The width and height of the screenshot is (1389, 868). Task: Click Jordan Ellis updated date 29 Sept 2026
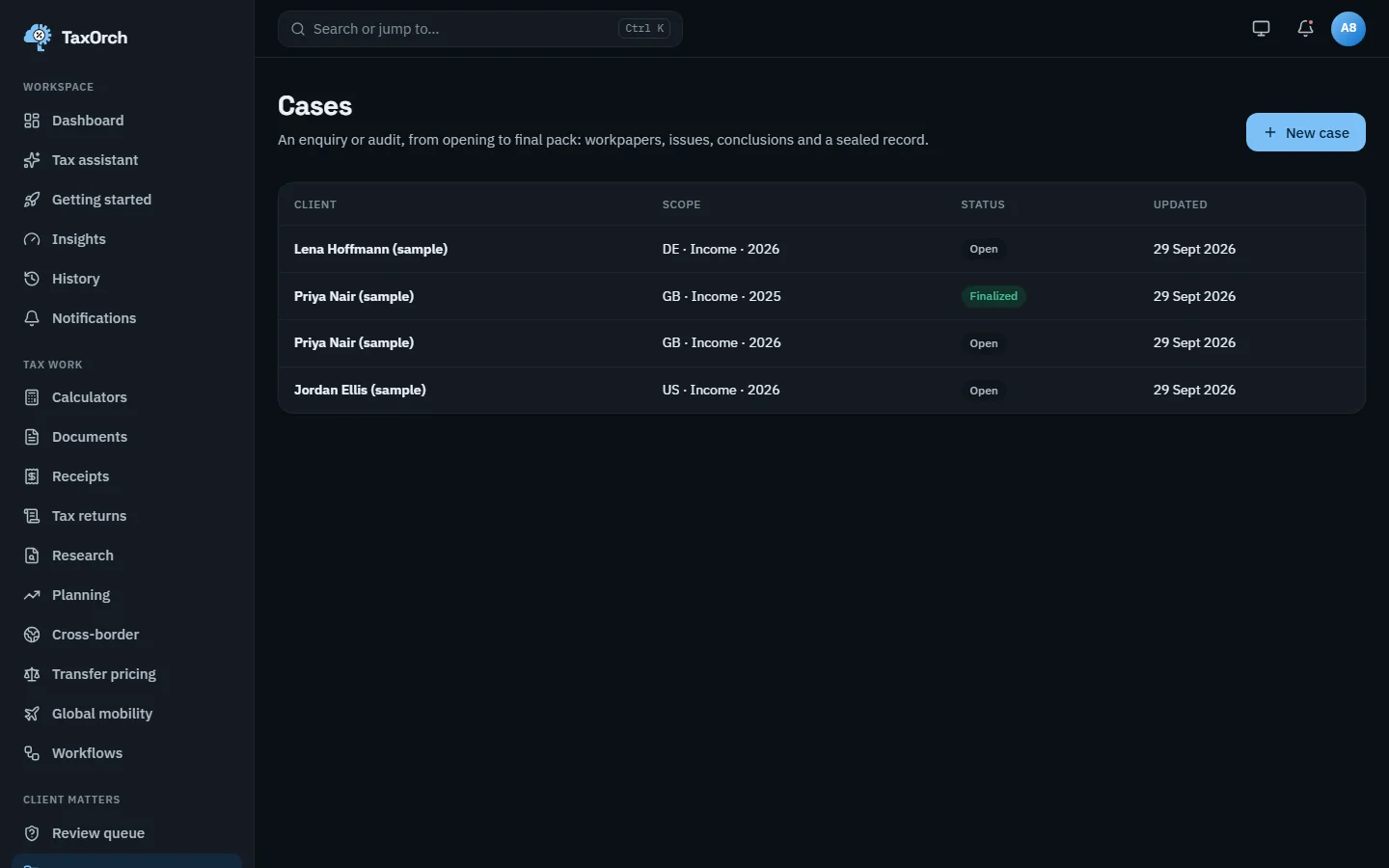(1194, 390)
